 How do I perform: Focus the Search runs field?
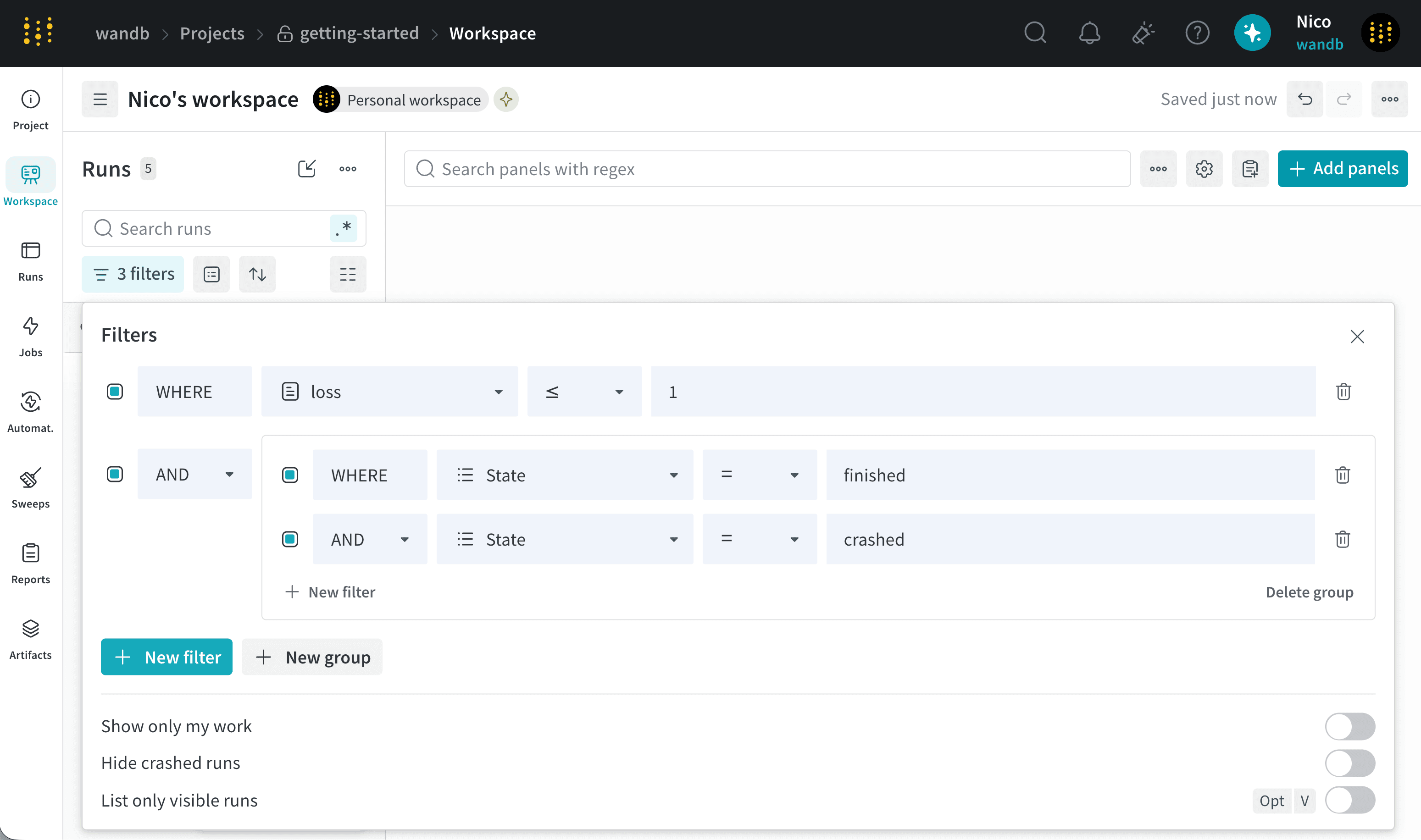pos(224,229)
